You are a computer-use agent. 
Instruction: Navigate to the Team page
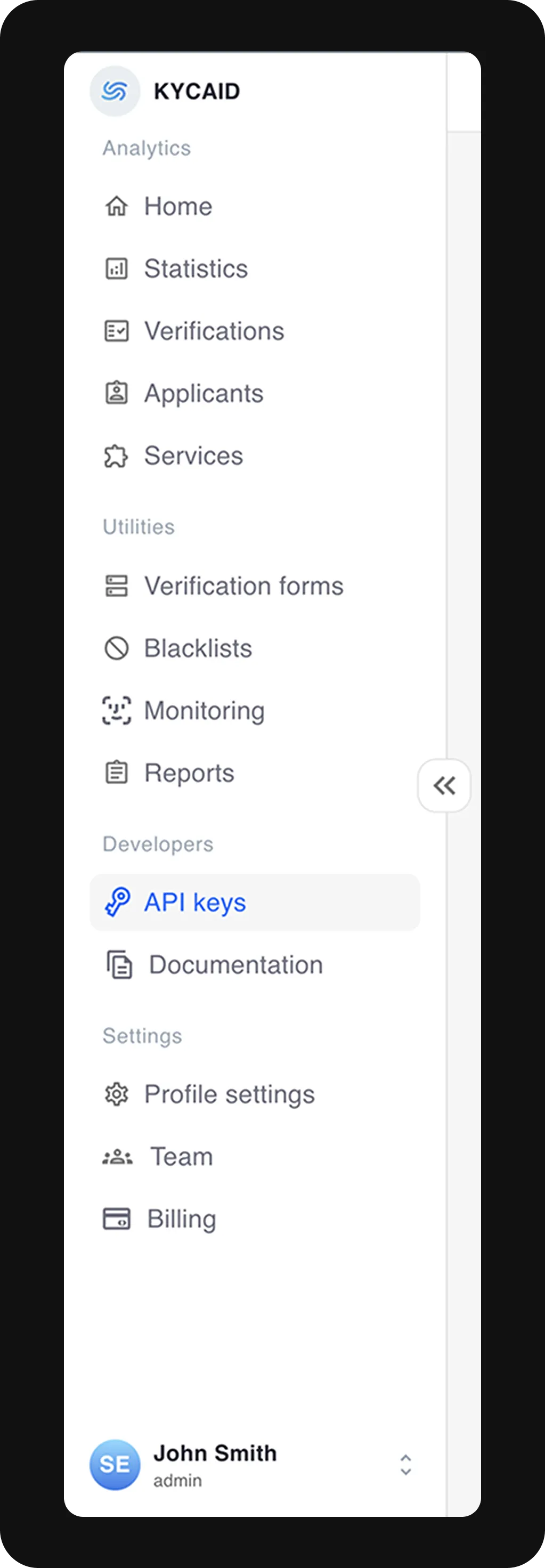pyautogui.click(x=182, y=1157)
